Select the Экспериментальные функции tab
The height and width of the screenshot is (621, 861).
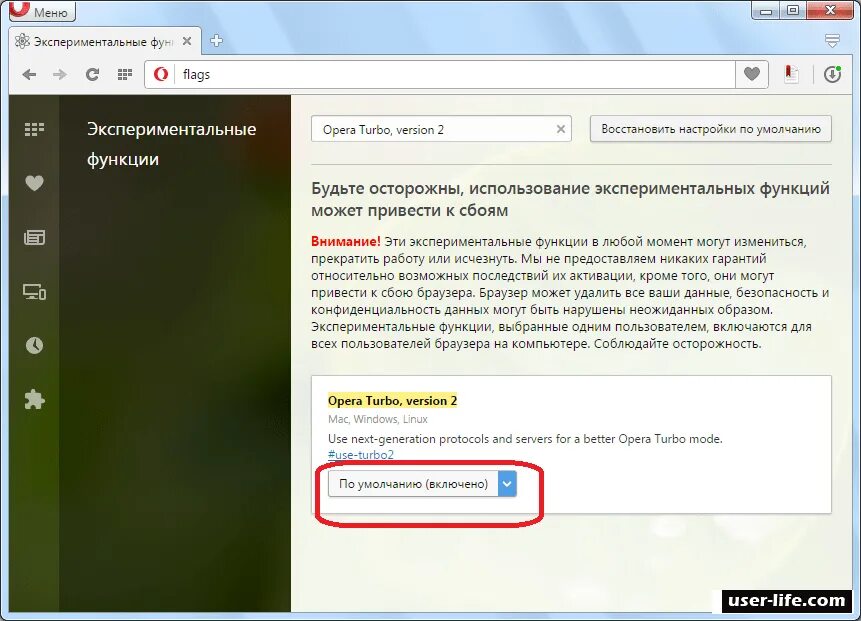(x=103, y=42)
